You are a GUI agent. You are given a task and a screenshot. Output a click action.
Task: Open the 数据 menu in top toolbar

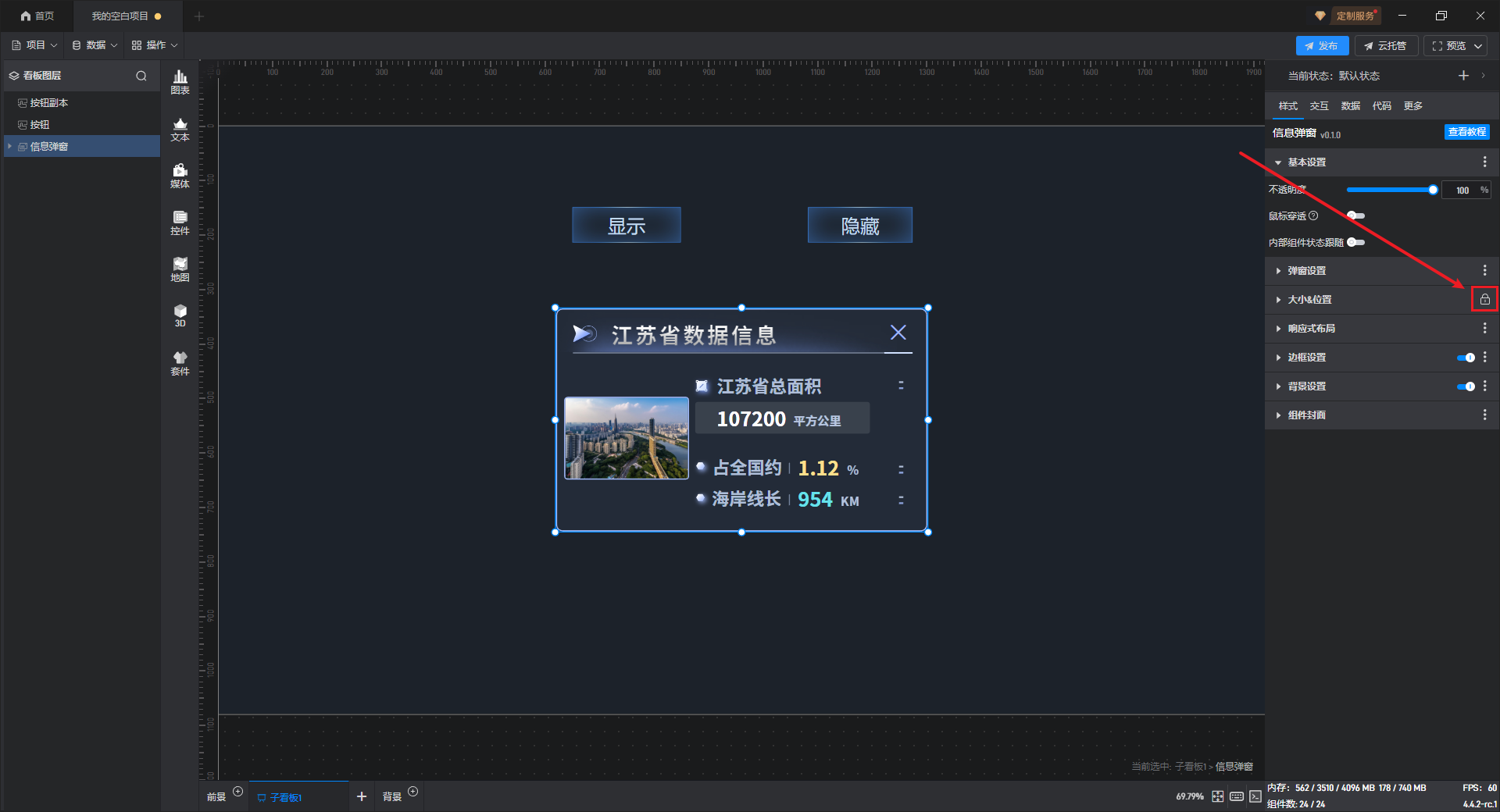click(x=95, y=45)
